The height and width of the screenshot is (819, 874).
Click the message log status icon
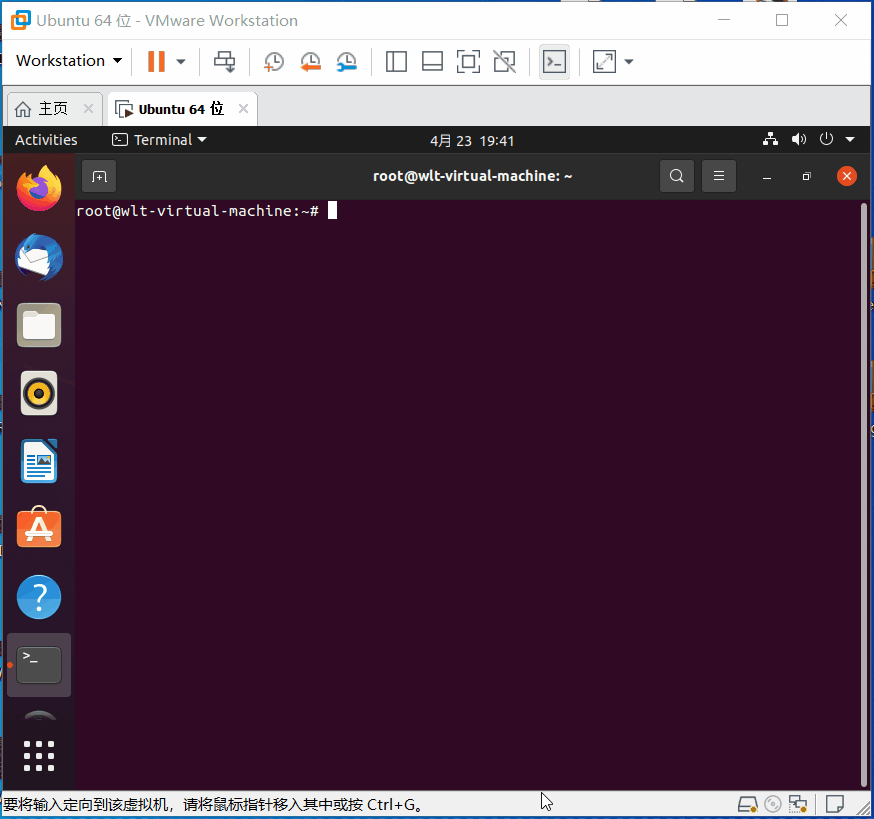tap(834, 805)
